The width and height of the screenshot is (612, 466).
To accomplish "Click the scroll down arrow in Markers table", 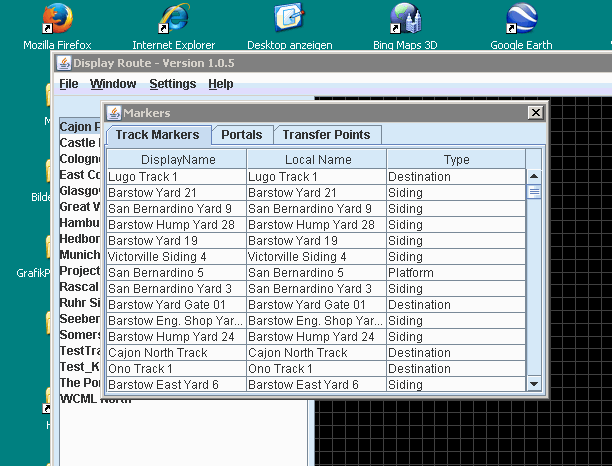I will click(533, 383).
